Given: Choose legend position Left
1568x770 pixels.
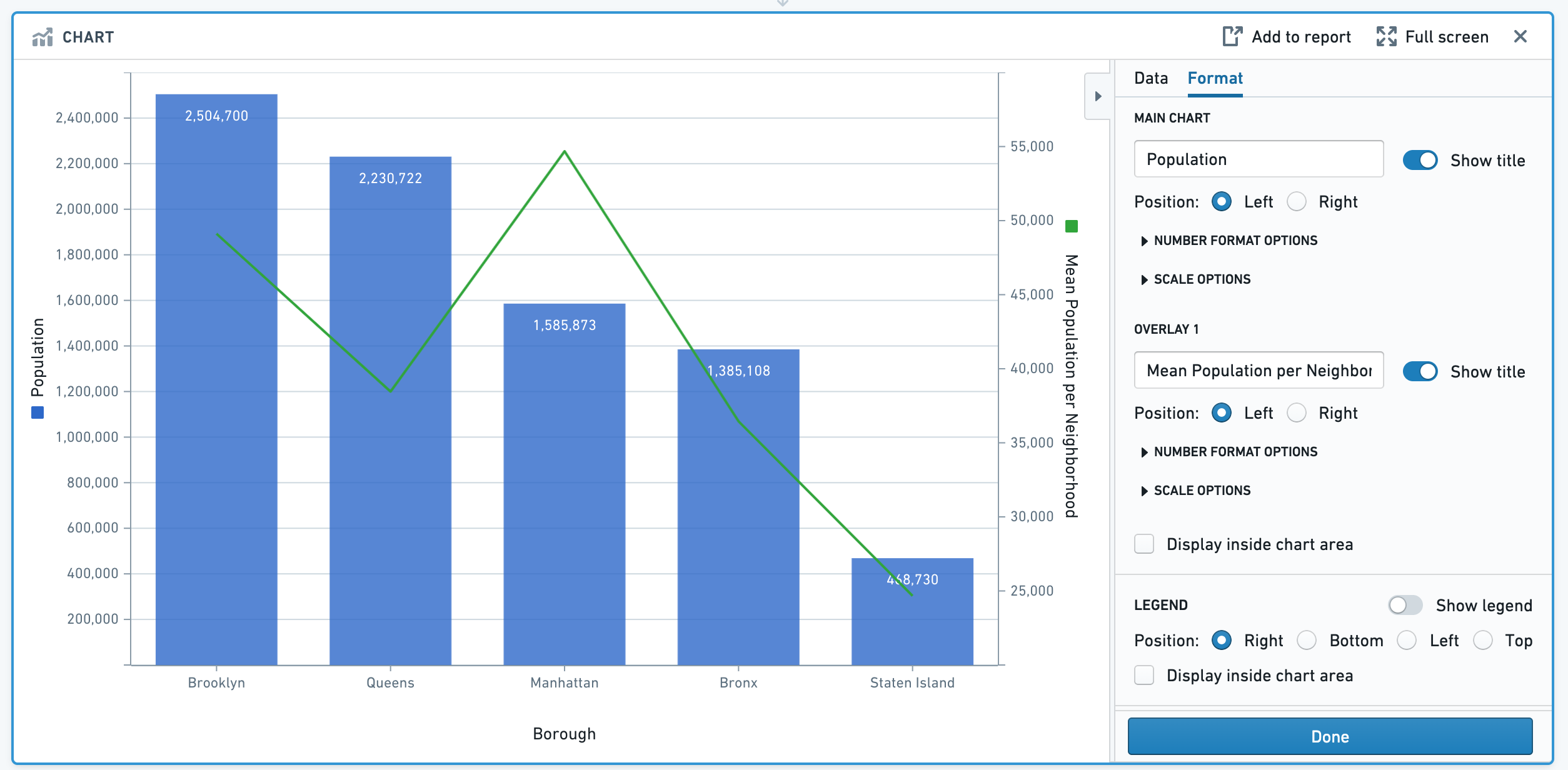Looking at the screenshot, I should 1407,640.
